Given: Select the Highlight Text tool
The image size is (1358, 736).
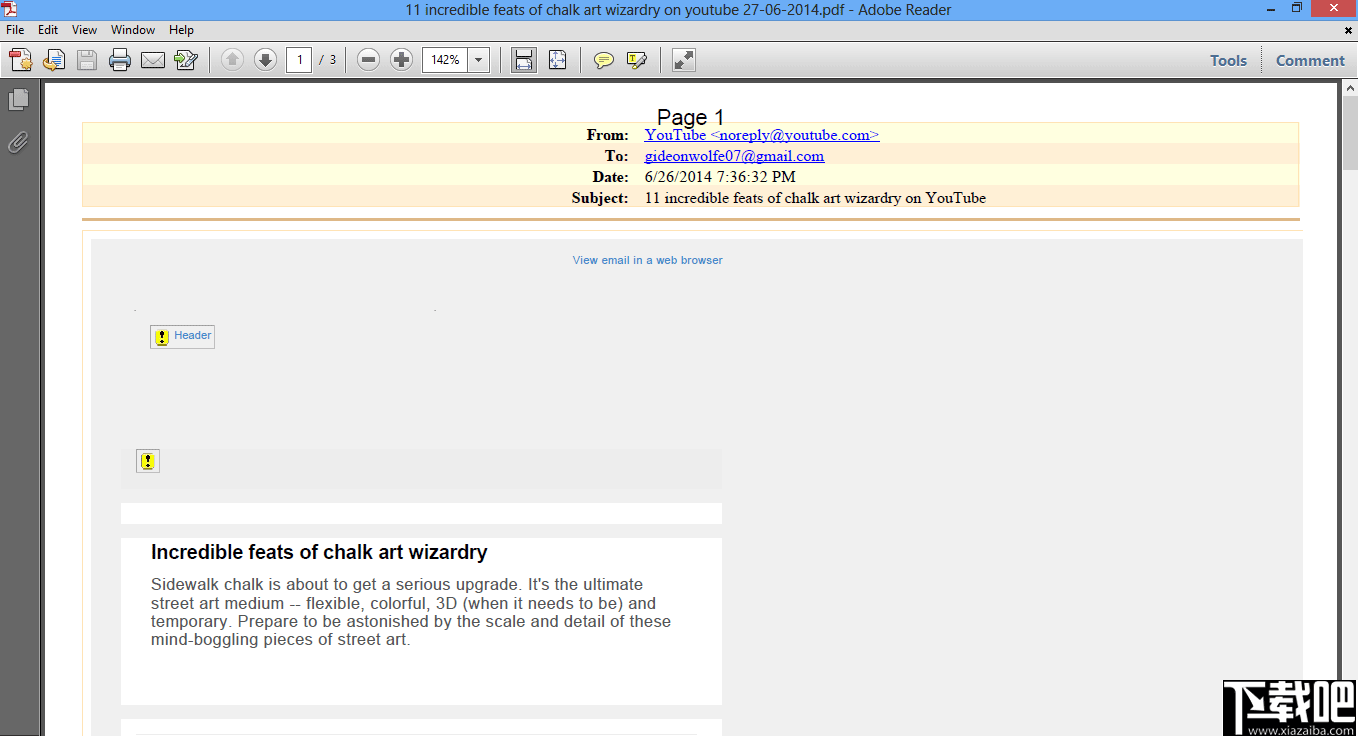Looking at the screenshot, I should coord(637,60).
